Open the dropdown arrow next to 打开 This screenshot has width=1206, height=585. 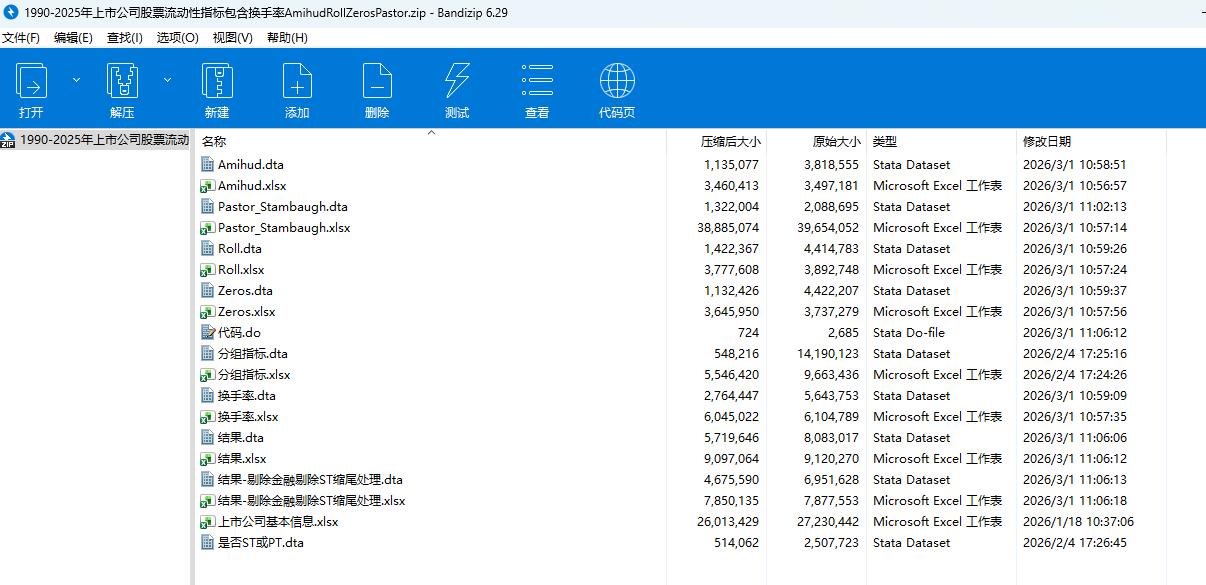coord(76,79)
